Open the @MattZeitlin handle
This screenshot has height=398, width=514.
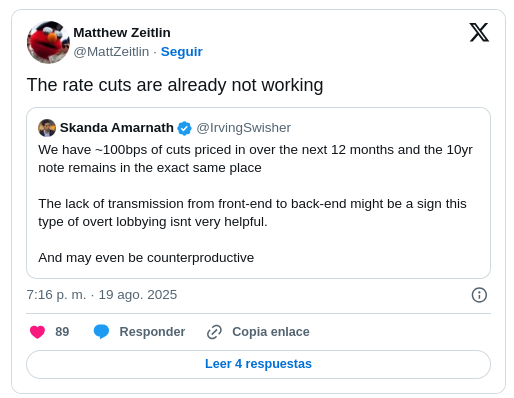tap(111, 52)
